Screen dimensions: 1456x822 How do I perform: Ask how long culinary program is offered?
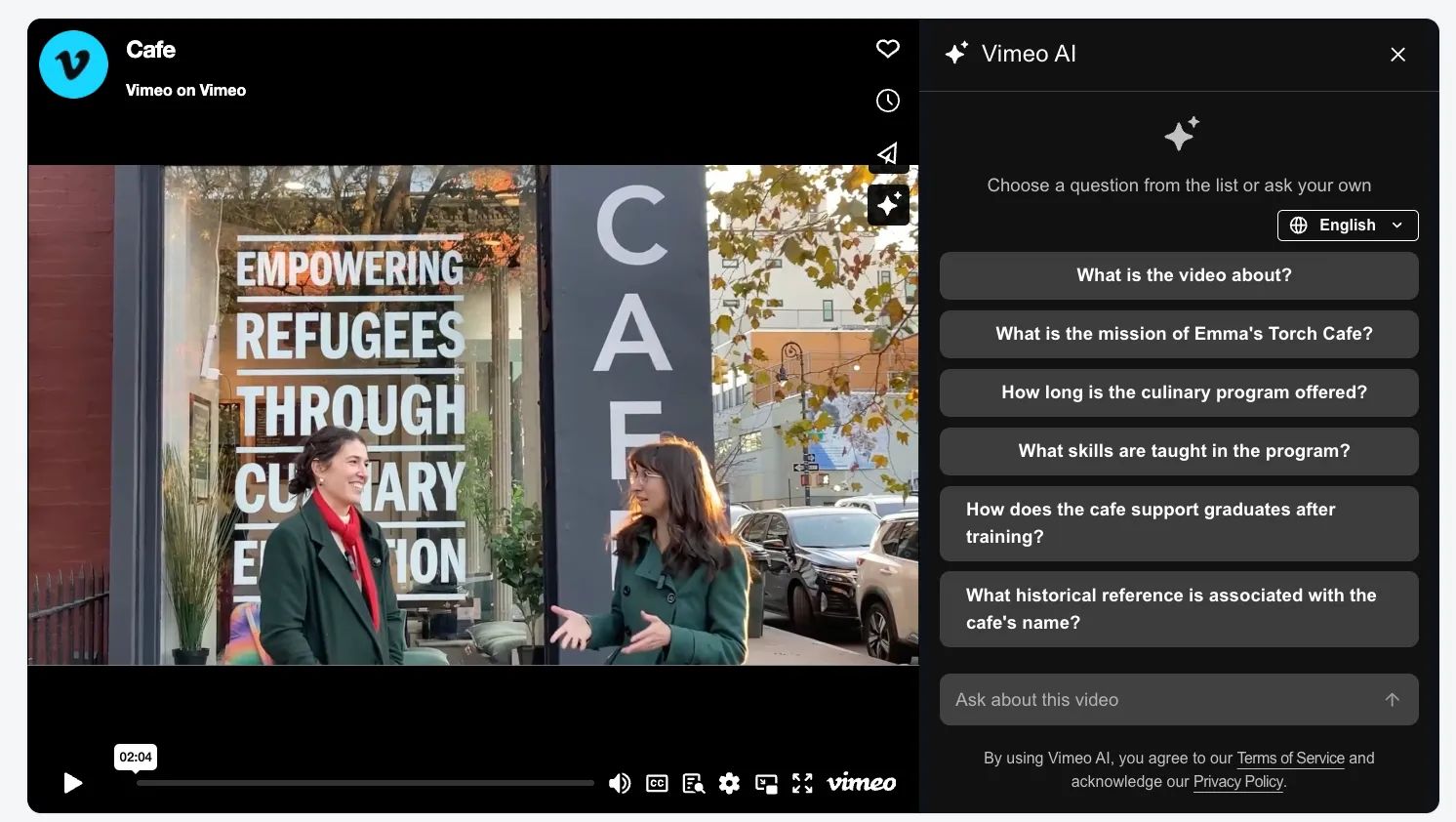(1179, 392)
